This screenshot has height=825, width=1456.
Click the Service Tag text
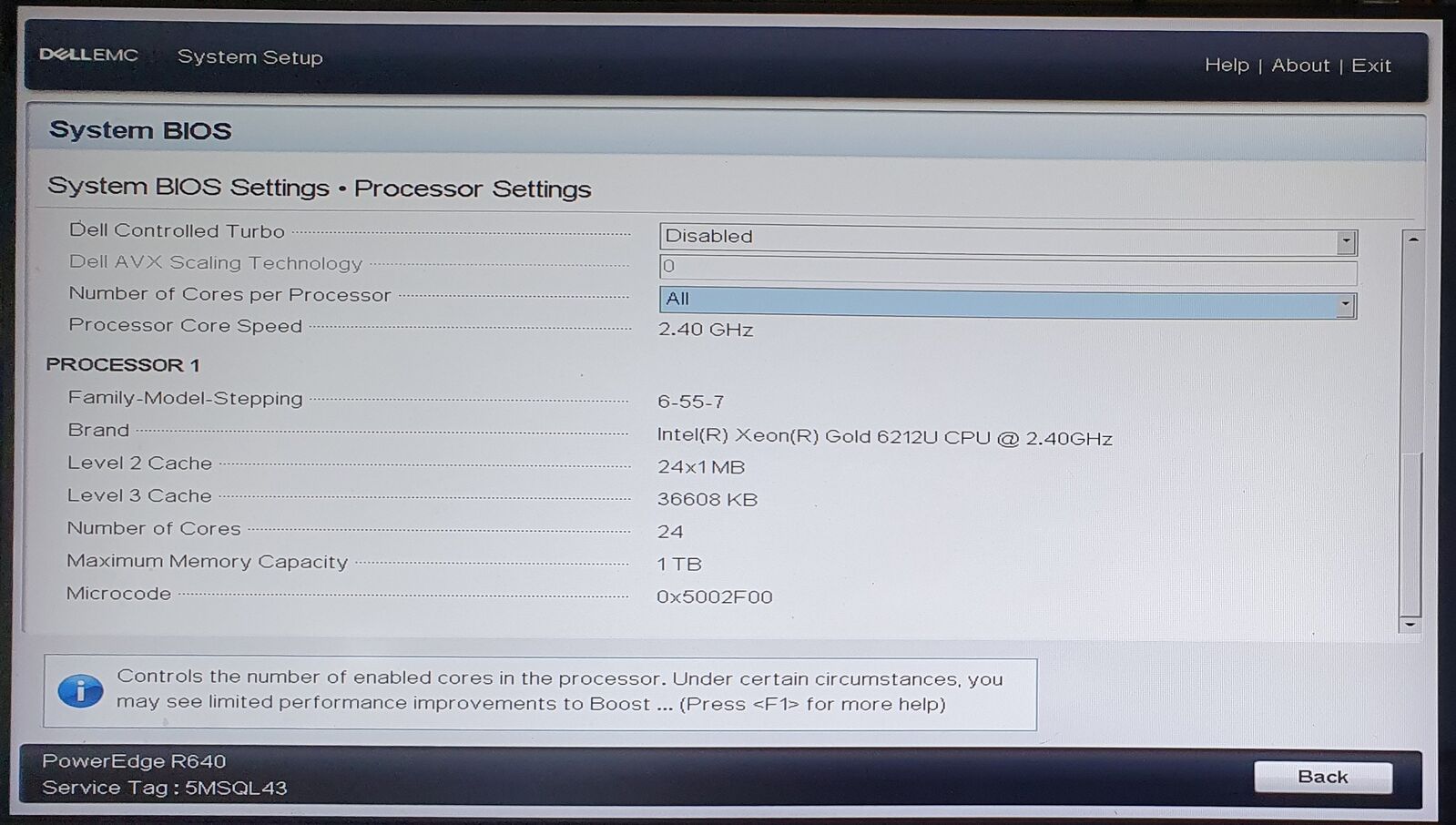coord(164,788)
